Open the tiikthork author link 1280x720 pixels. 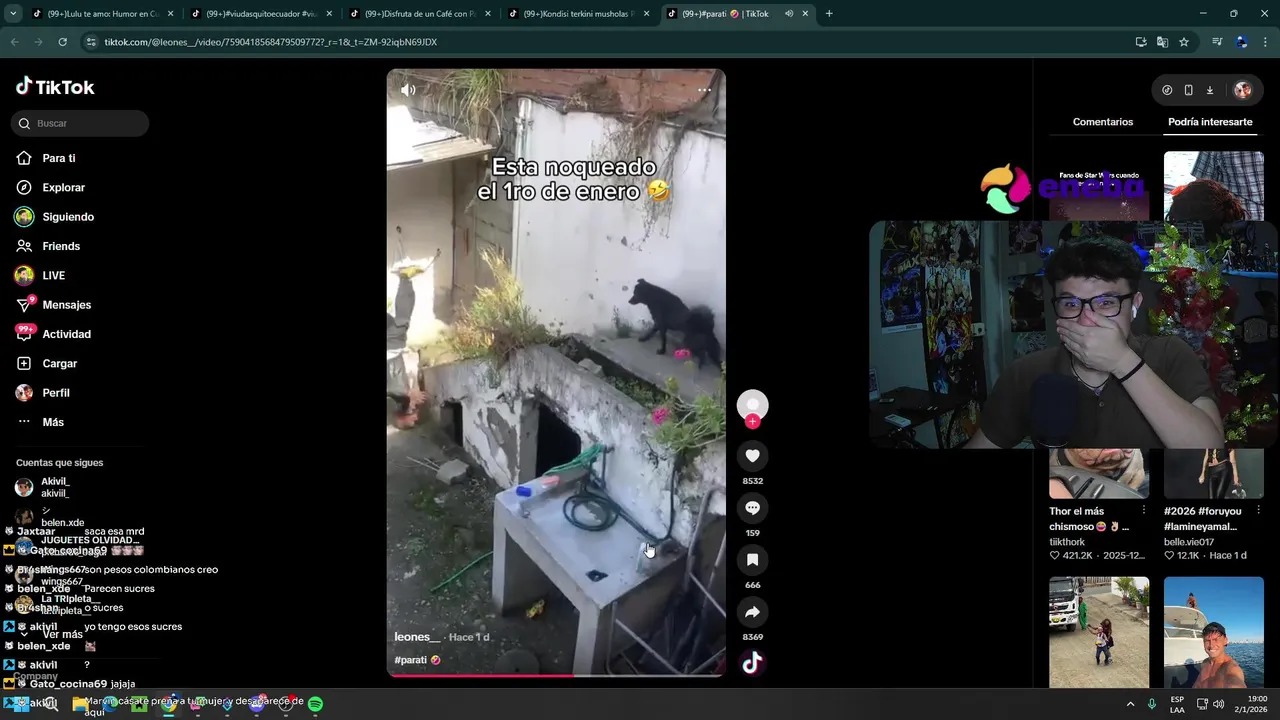(1067, 542)
